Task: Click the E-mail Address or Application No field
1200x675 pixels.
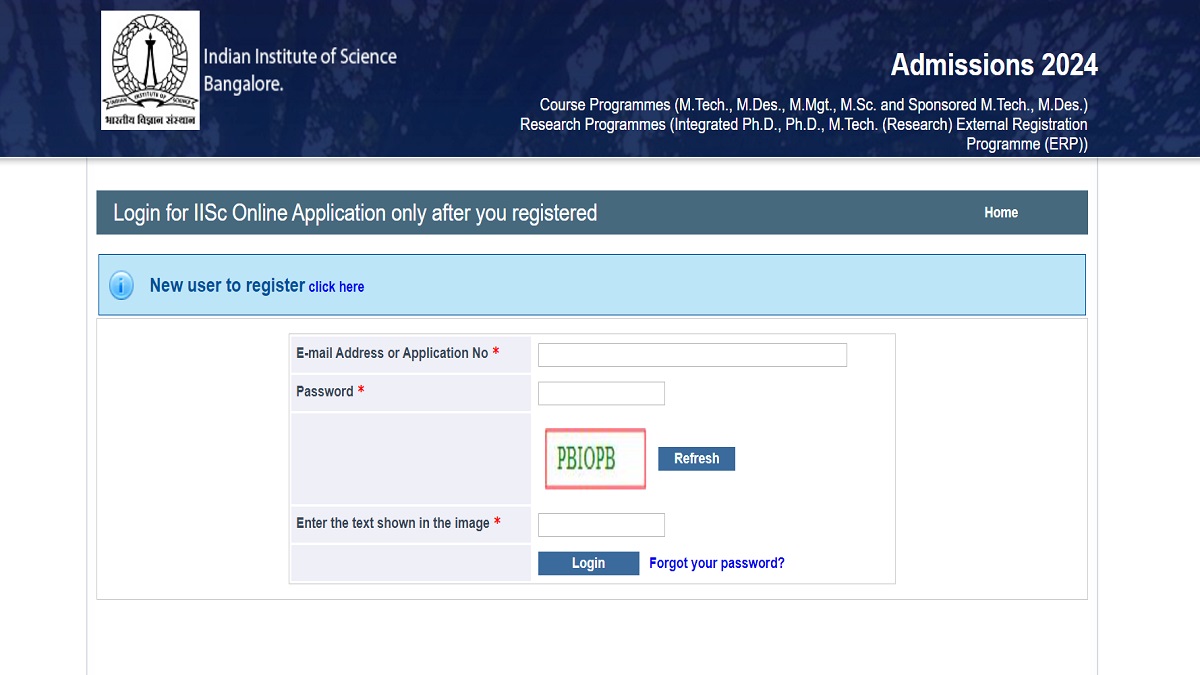Action: tap(691, 354)
